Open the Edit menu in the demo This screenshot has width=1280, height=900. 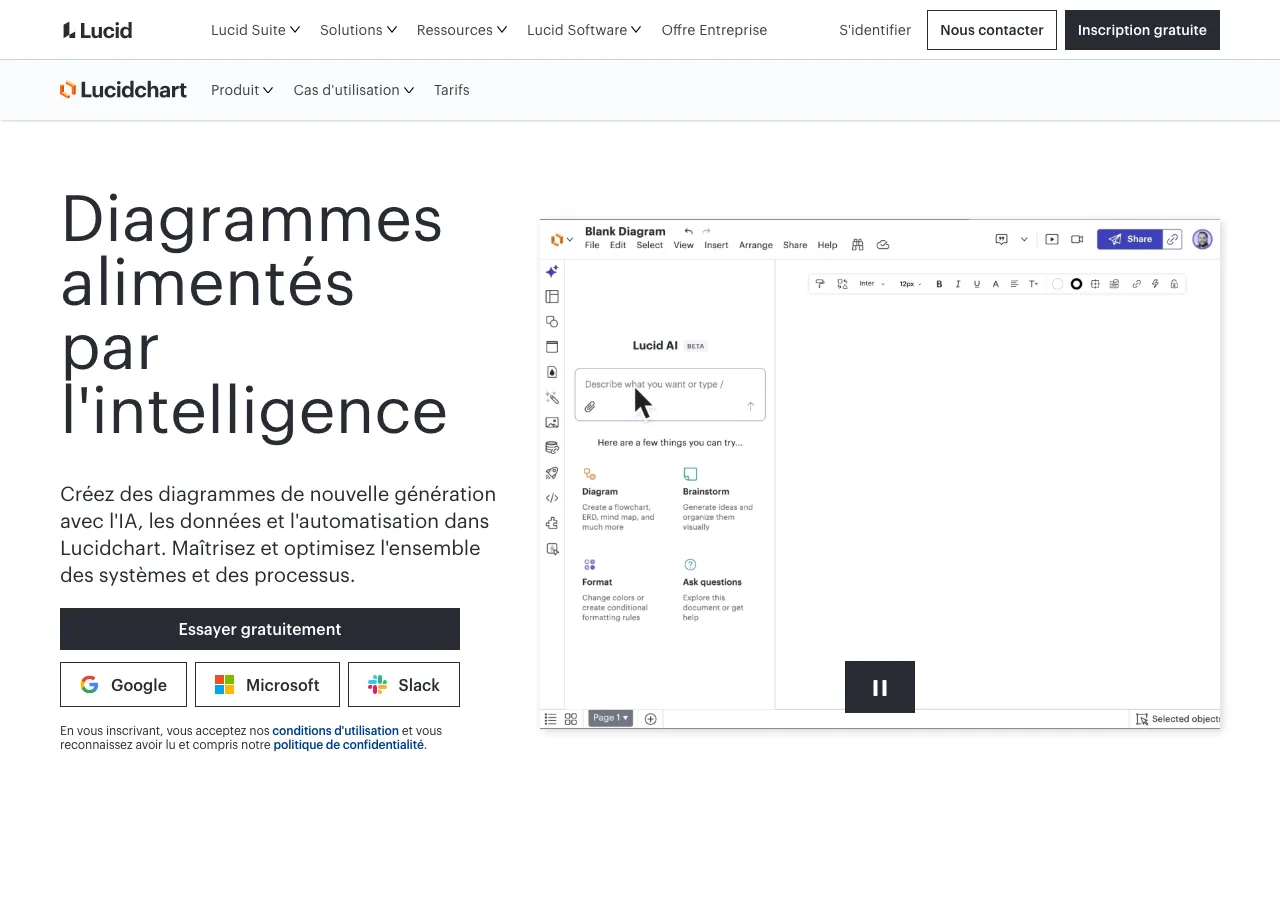click(618, 245)
